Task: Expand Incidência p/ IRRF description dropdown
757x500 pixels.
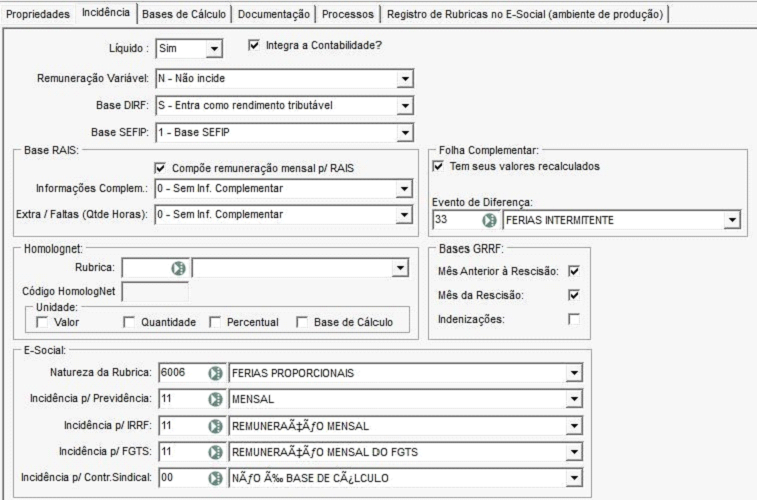Action: coord(574,426)
